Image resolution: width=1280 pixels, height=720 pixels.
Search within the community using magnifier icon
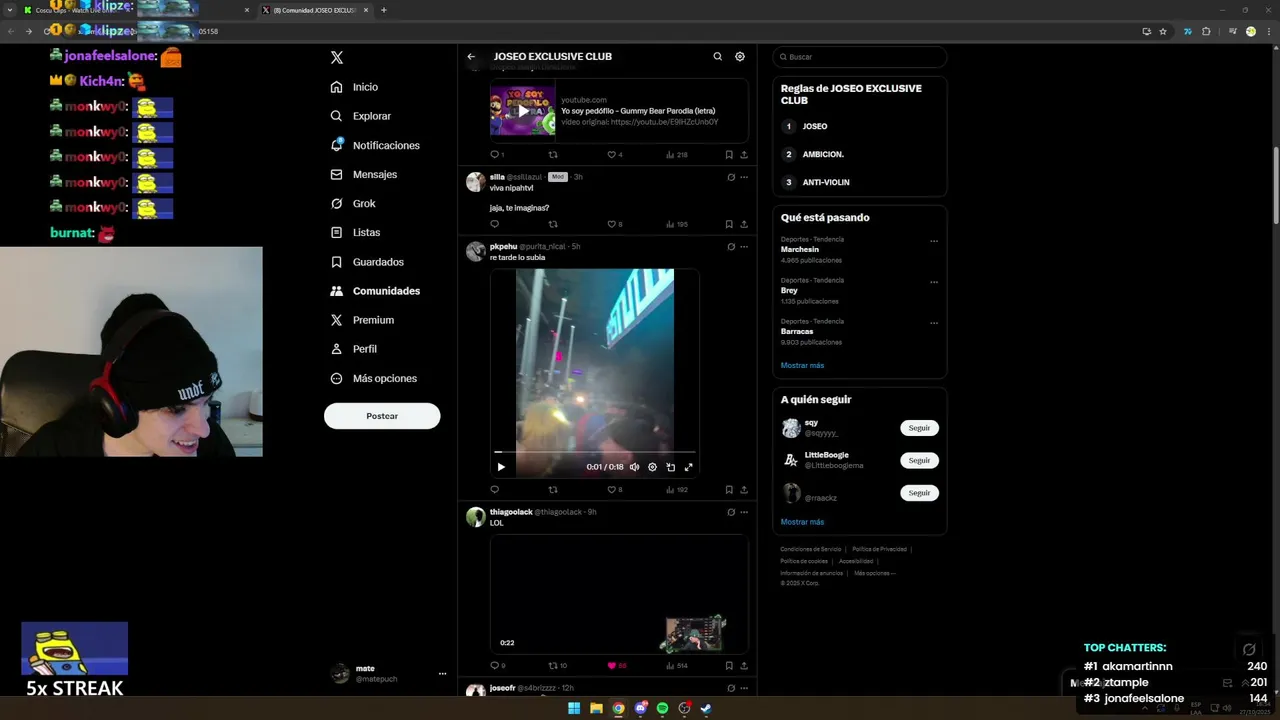point(717,57)
